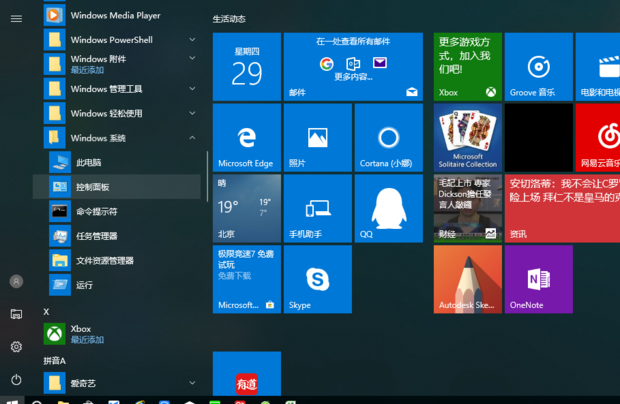Launch the Cortana (小娜) tile
620x404 pixels.
[x=388, y=138]
